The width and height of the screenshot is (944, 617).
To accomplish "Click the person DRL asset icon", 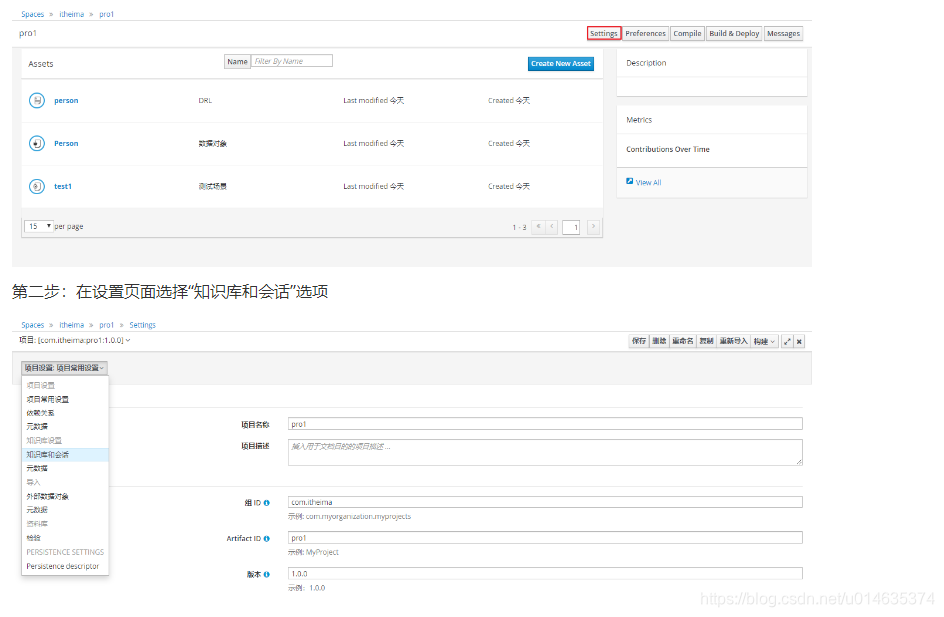I will 37,101.
